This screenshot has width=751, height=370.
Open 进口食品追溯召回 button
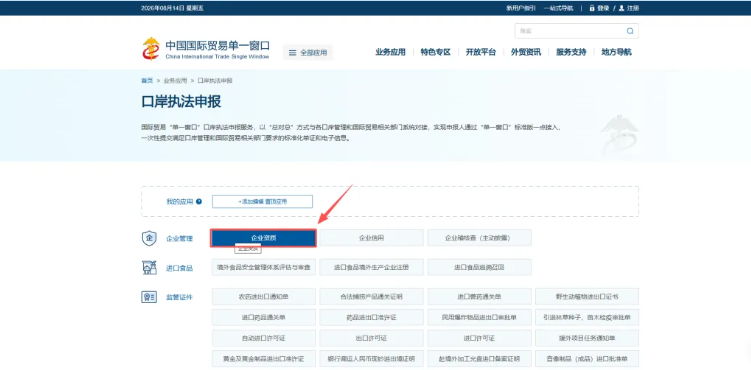click(x=479, y=267)
